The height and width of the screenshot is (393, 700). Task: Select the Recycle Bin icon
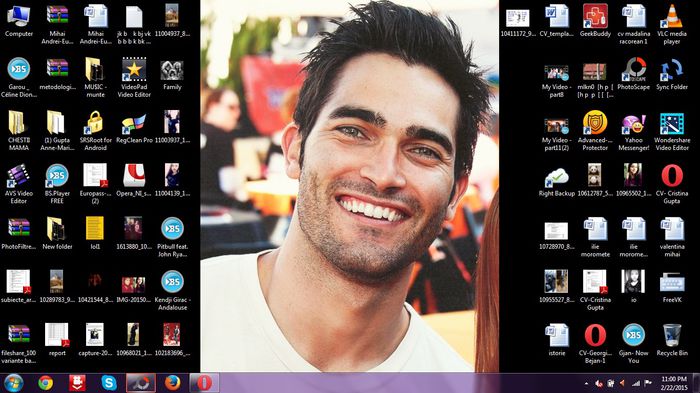[671, 339]
